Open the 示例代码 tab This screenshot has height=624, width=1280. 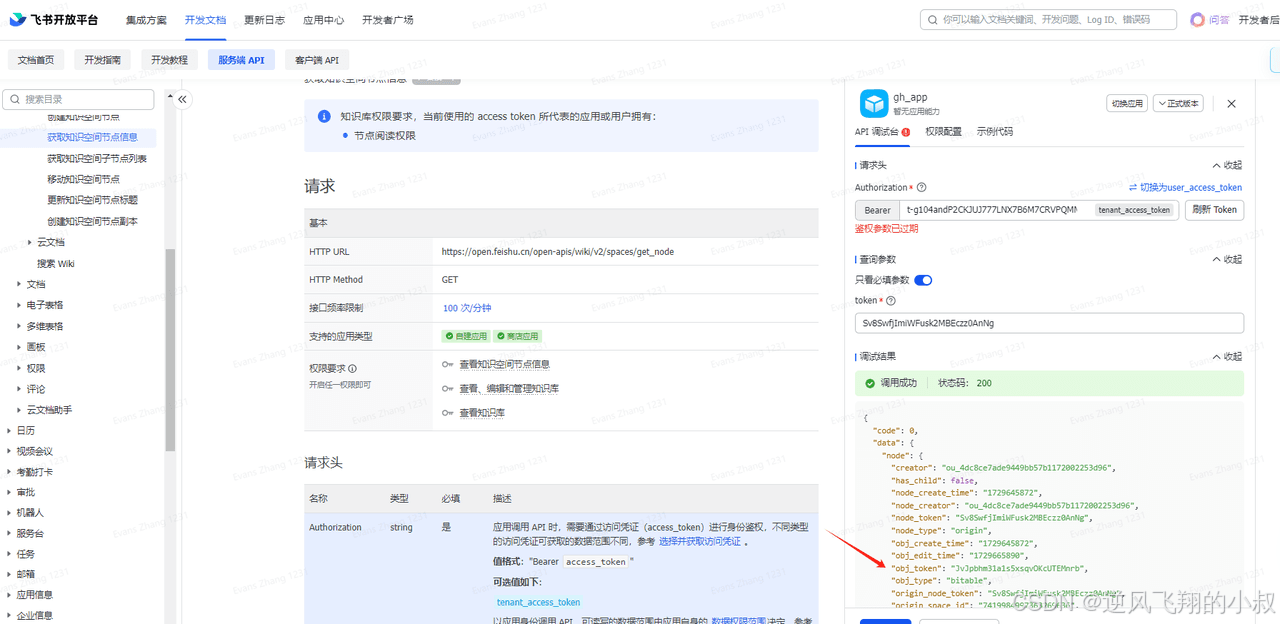coord(994,132)
